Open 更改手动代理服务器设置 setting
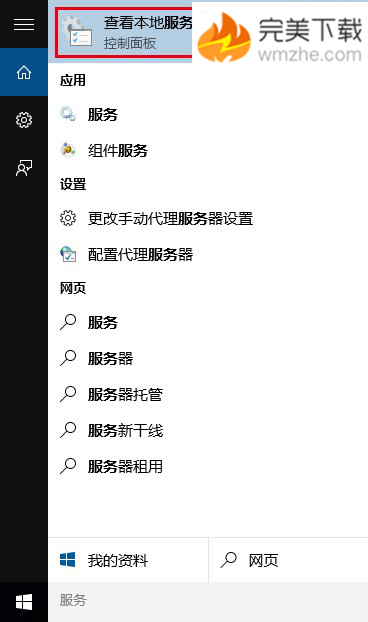This screenshot has height=622, width=368. (x=208, y=218)
